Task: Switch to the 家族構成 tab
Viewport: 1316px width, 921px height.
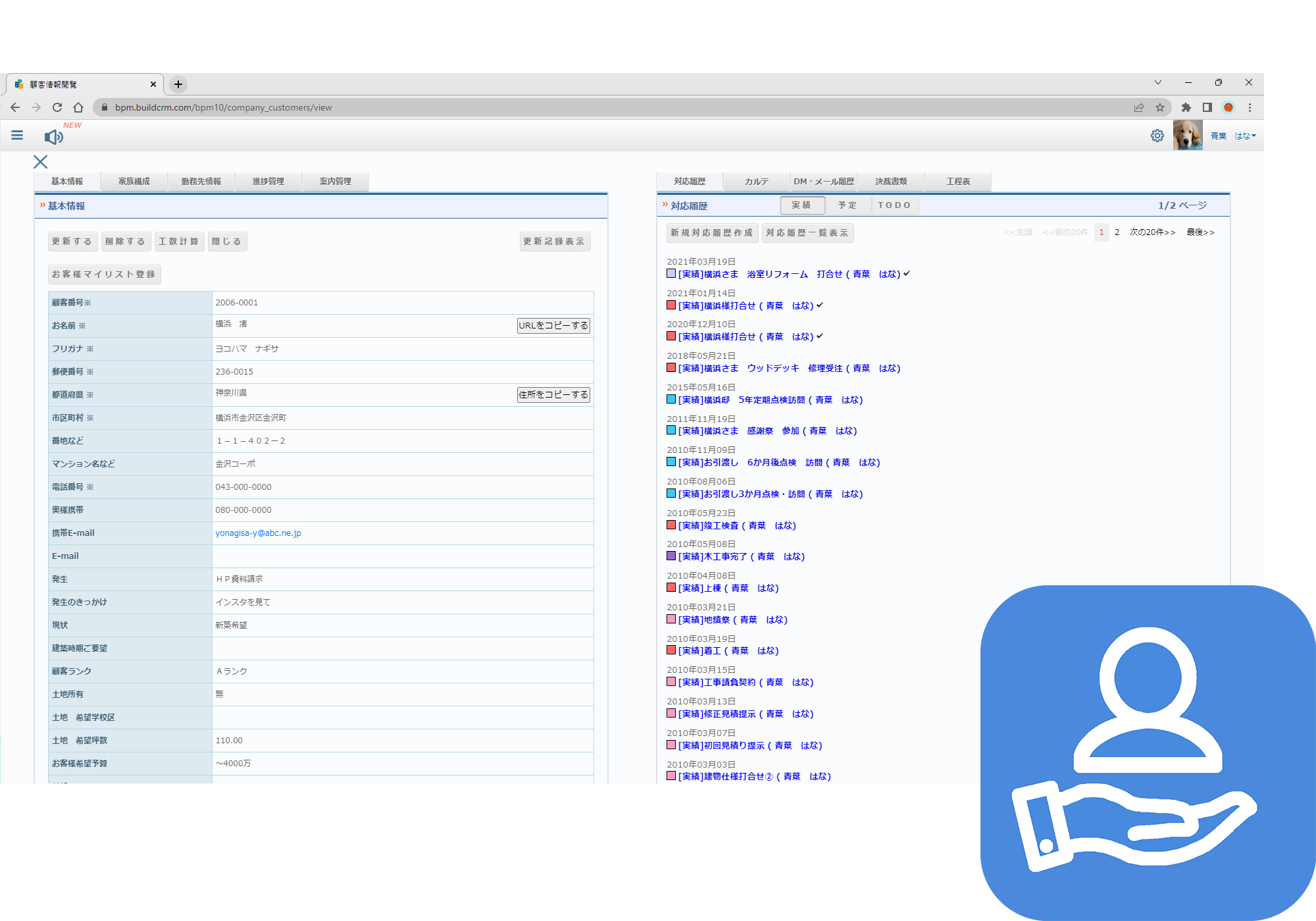Action: [134, 182]
